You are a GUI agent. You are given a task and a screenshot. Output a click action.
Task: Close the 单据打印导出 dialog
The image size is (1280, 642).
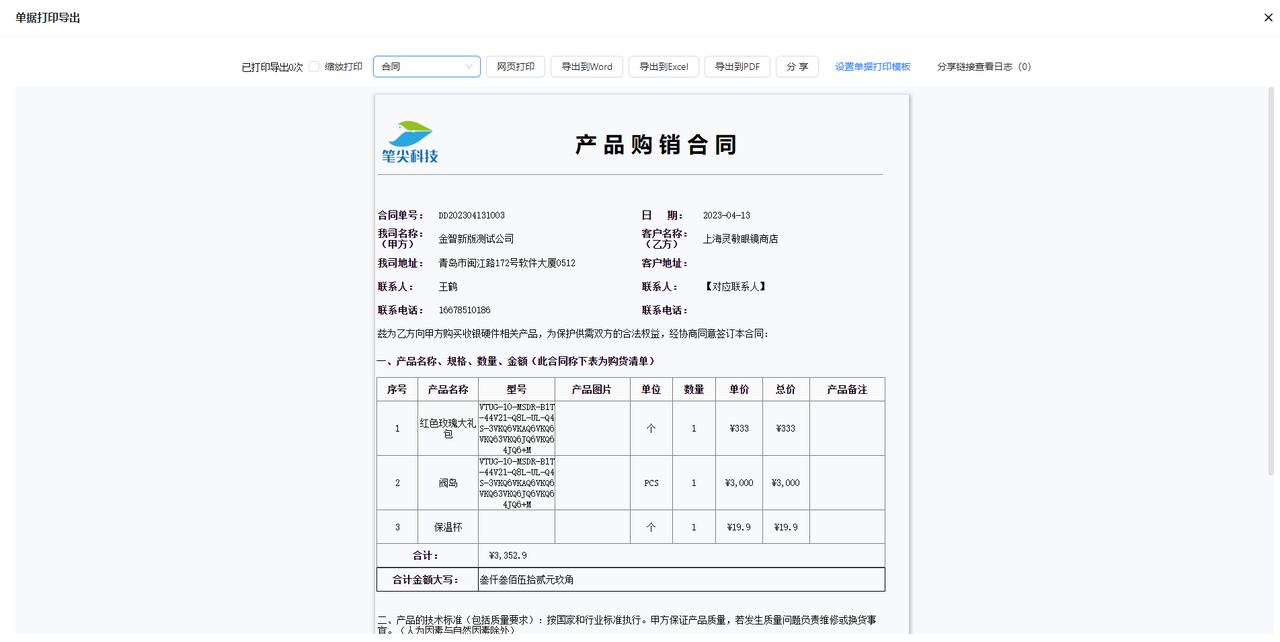click(x=1268, y=18)
